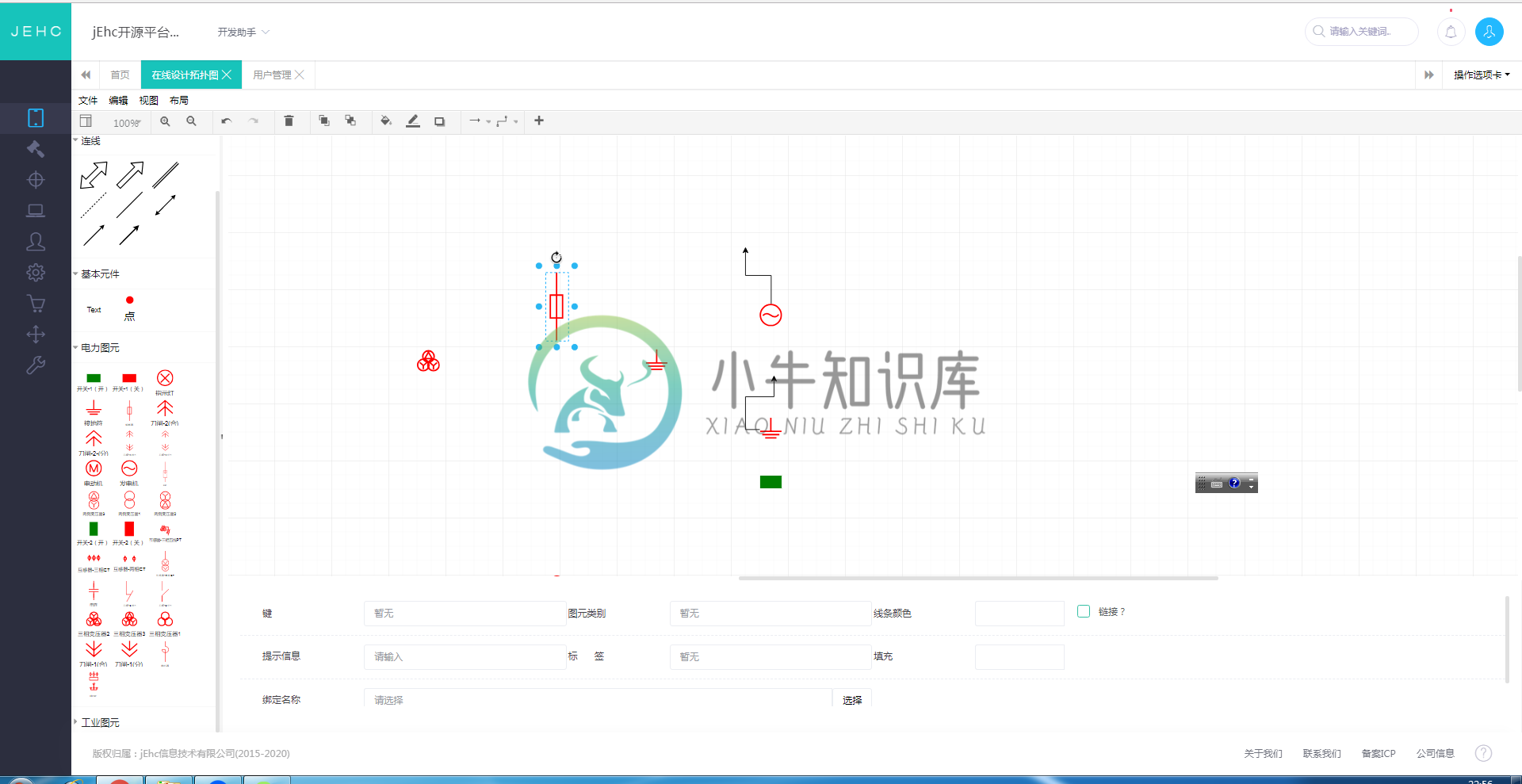Select the Text basic element
1522x784 pixels.
(94, 310)
